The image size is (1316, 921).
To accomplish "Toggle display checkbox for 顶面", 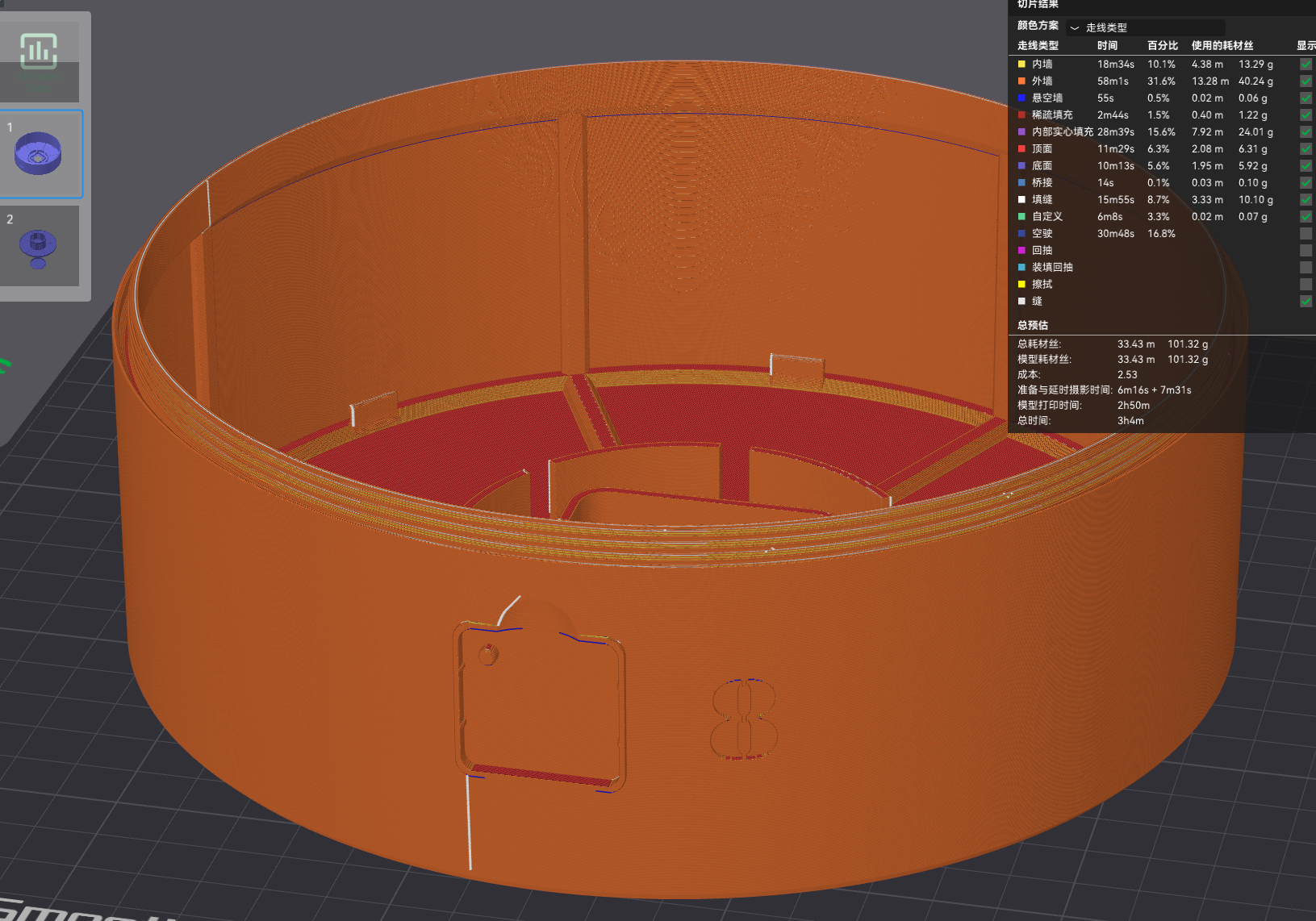I will 1306,148.
